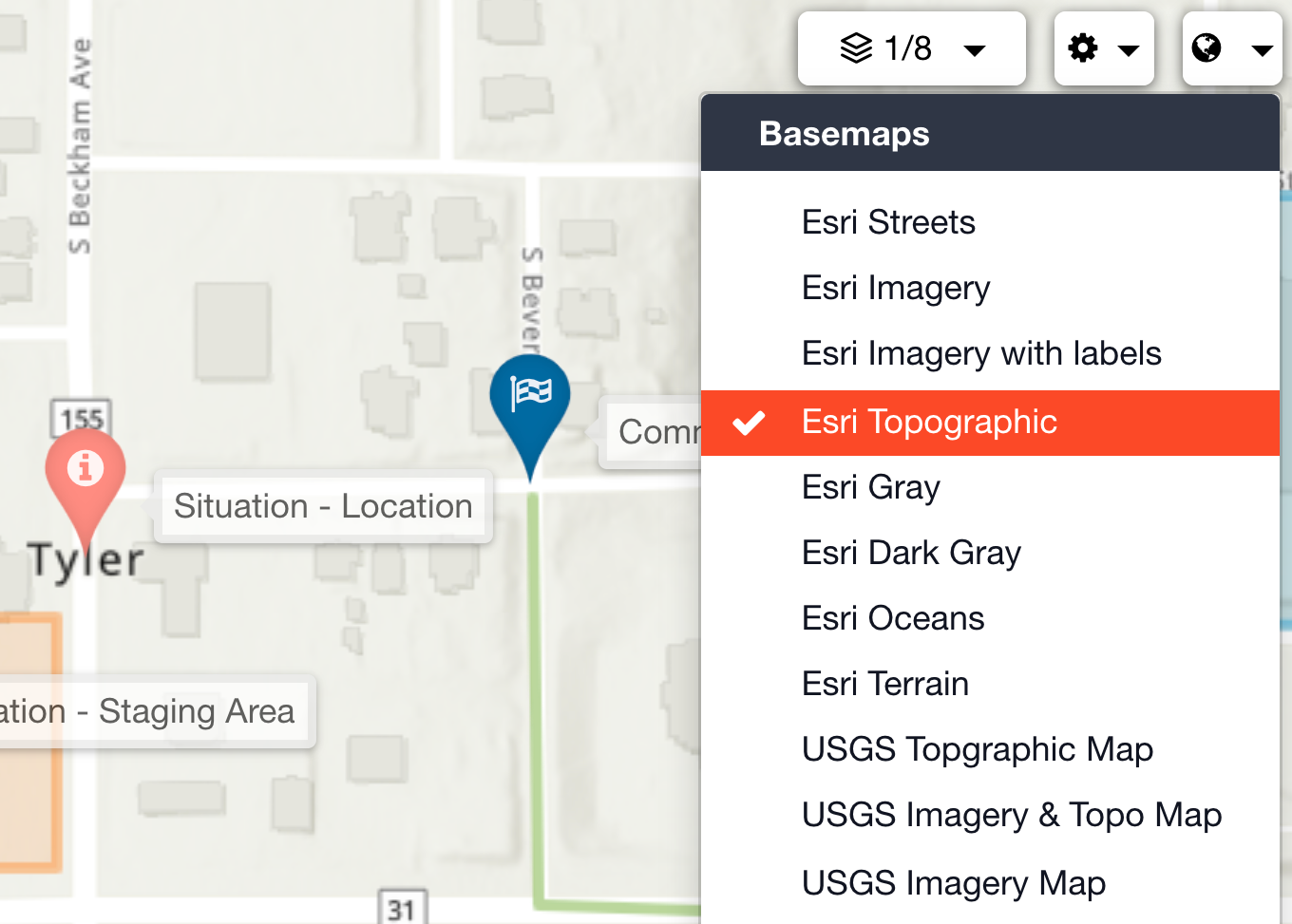1292x924 pixels.
Task: Click the Situation - Location label
Action: (x=323, y=506)
